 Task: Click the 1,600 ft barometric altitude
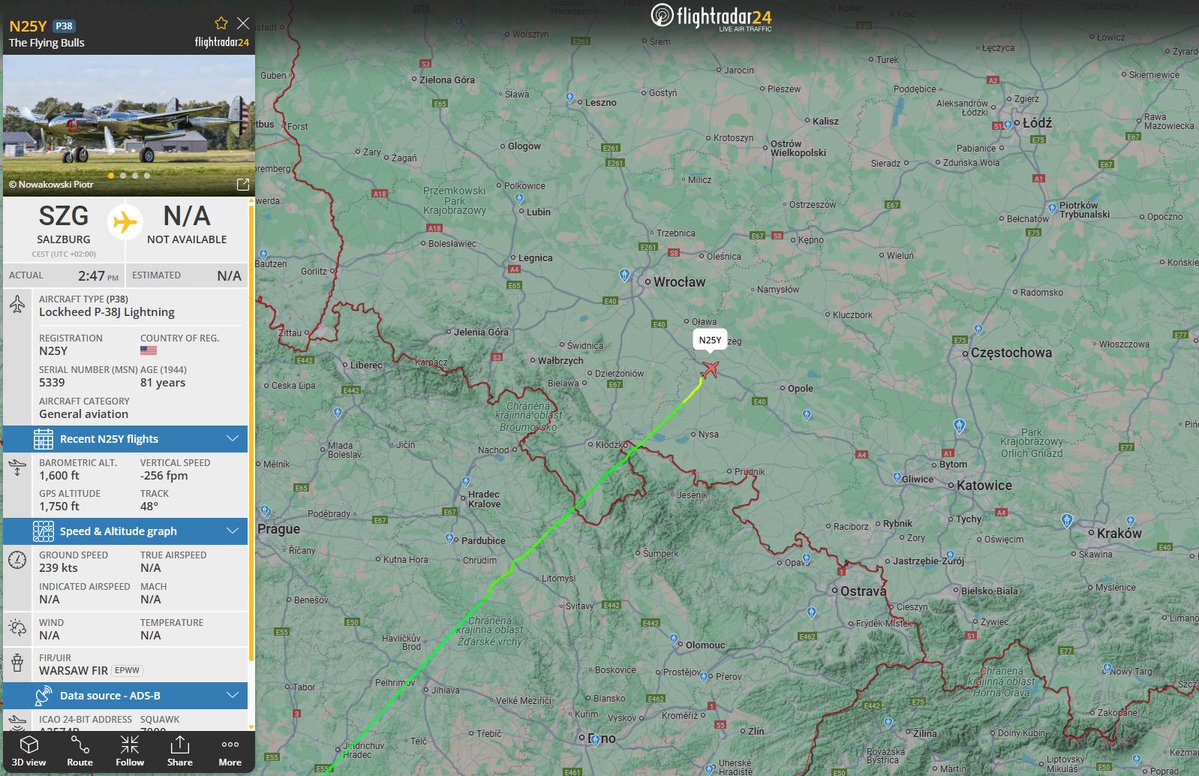pyautogui.click(x=59, y=476)
